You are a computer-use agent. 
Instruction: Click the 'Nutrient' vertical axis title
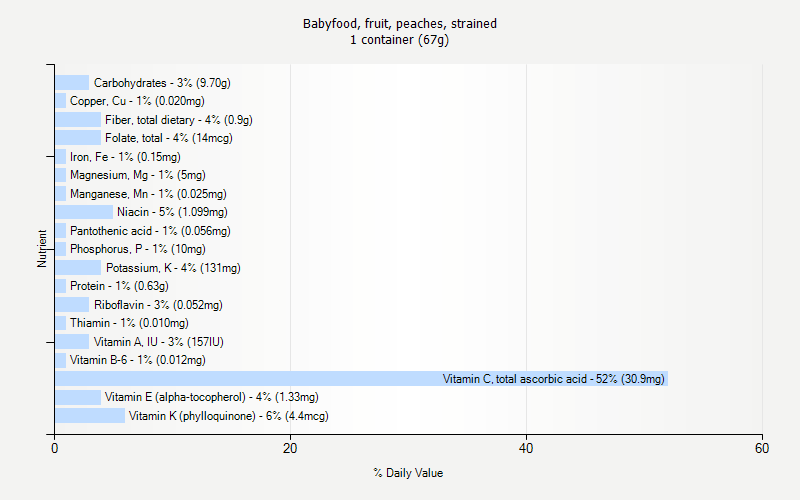click(42, 249)
